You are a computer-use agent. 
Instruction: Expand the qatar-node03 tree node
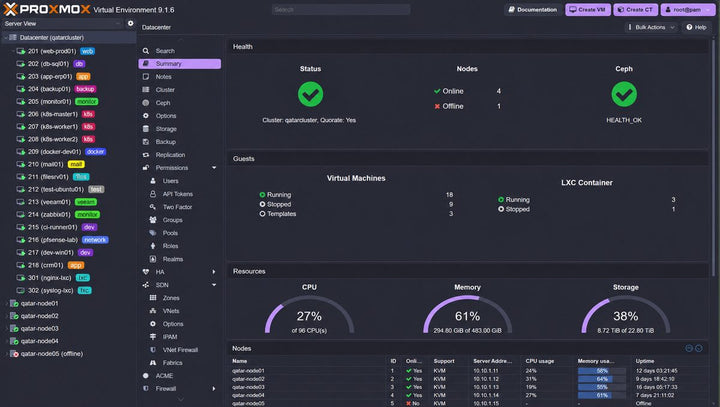click(6, 328)
